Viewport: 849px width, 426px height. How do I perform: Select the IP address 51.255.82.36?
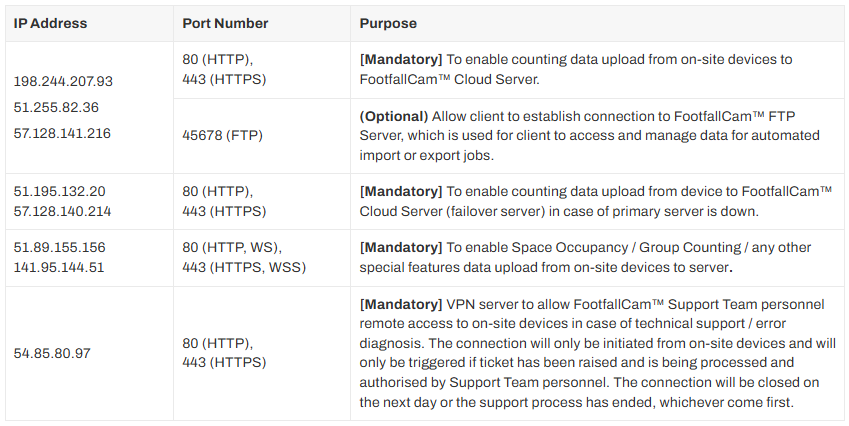click(56, 107)
